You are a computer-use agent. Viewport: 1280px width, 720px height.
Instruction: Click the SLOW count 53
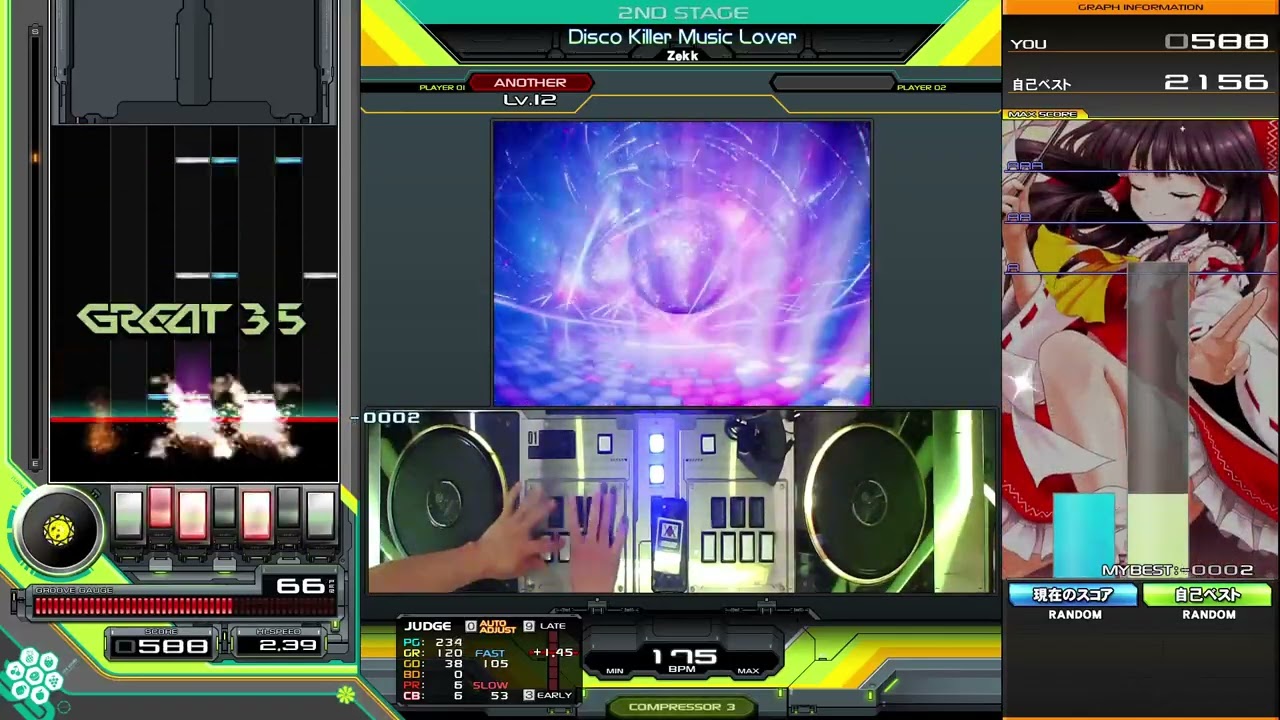coord(499,695)
